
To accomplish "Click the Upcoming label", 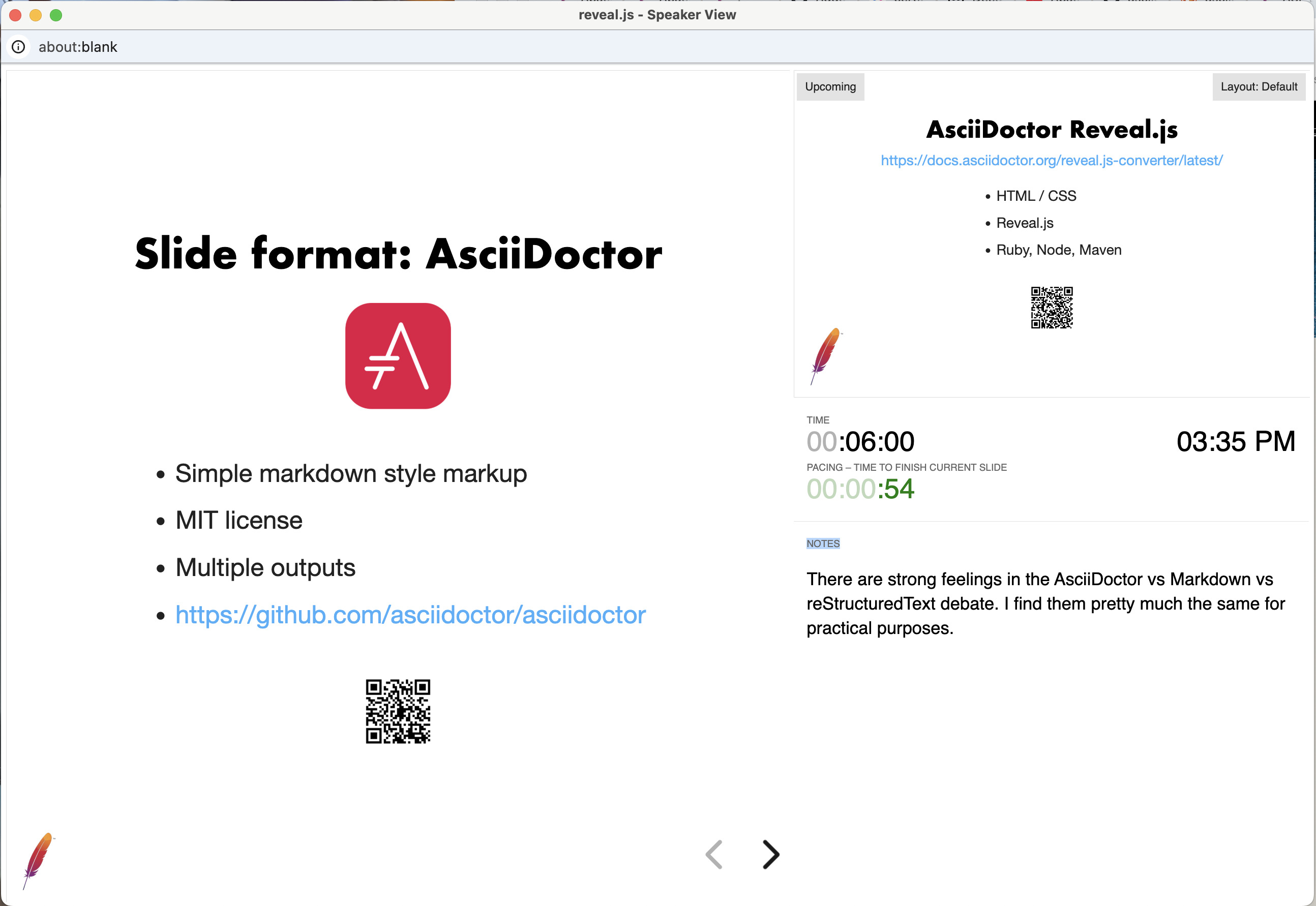I will pos(830,87).
